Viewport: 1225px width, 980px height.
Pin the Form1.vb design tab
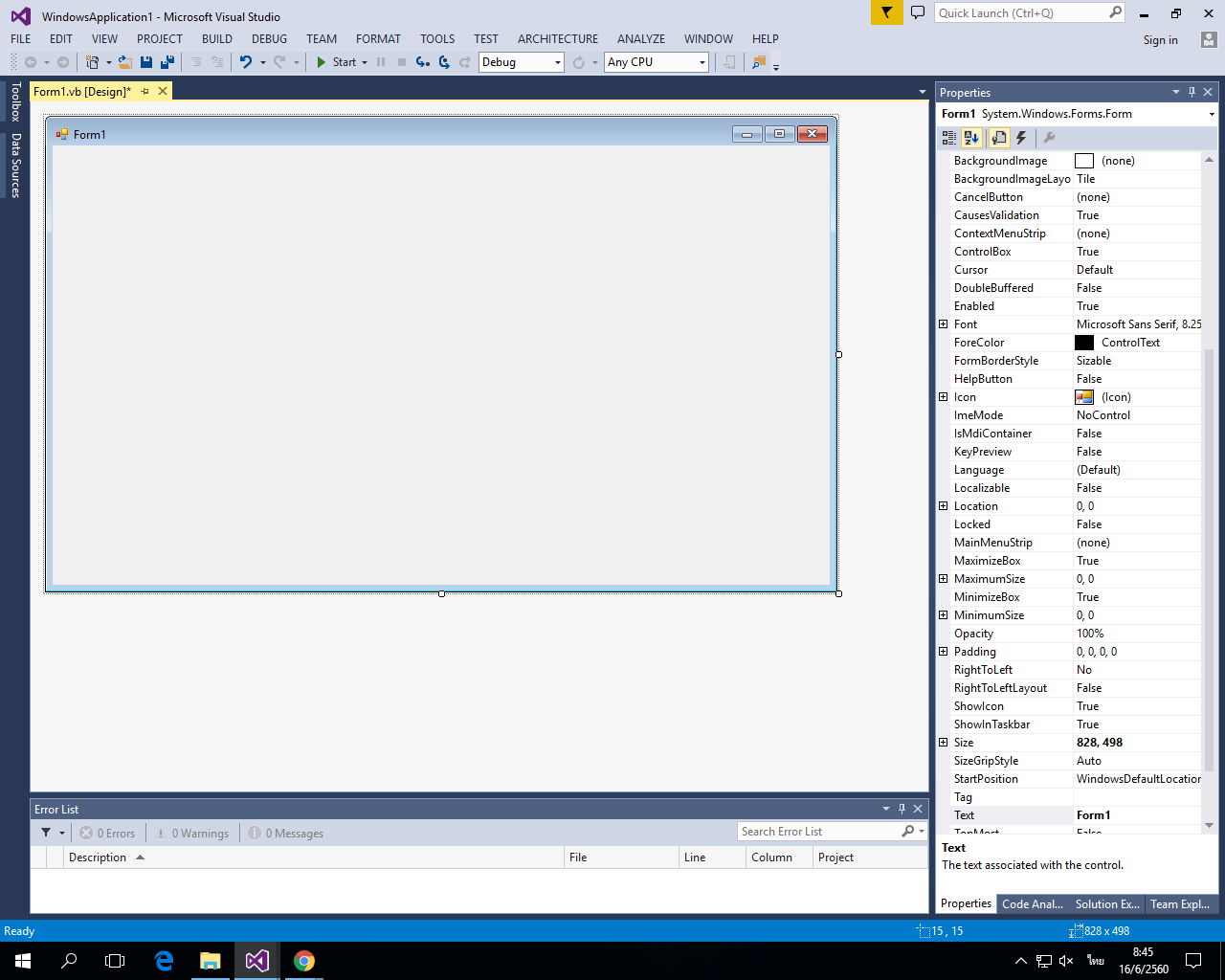(145, 92)
